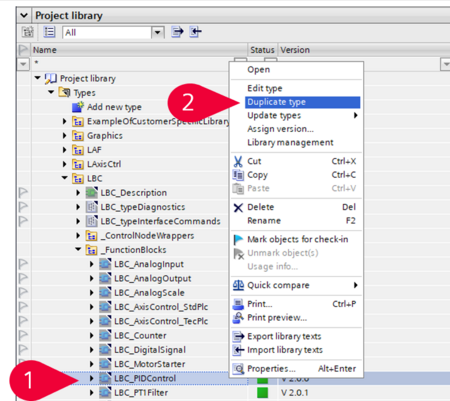450x401 pixels.
Task: Expand the LAxisCtrl folder
Action: click(x=65, y=164)
